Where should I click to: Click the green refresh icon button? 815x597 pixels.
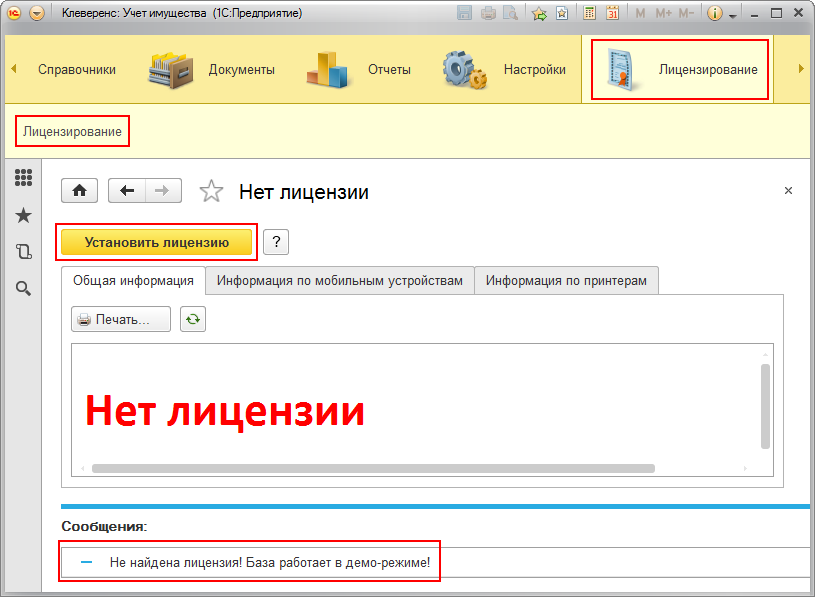coord(193,319)
